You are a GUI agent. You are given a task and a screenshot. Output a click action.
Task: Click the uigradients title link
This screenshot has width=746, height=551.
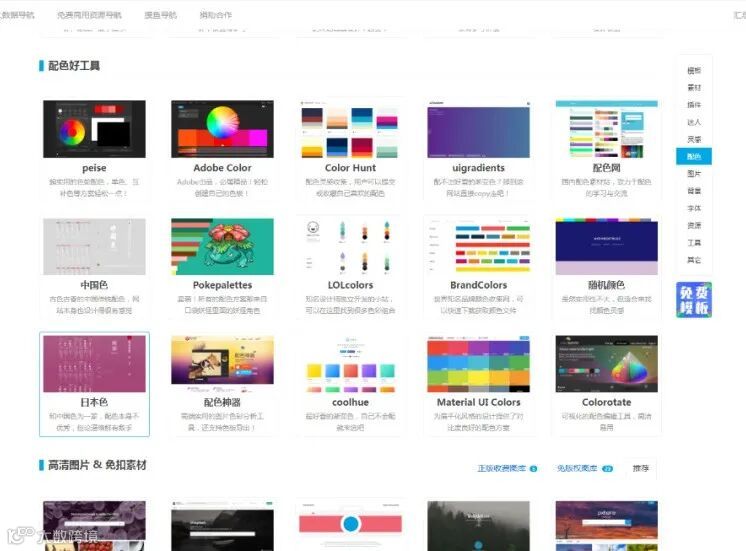[478, 168]
